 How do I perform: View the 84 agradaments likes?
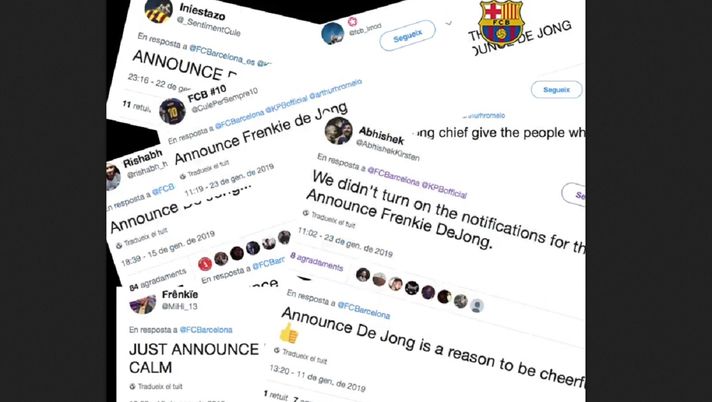(x=158, y=280)
